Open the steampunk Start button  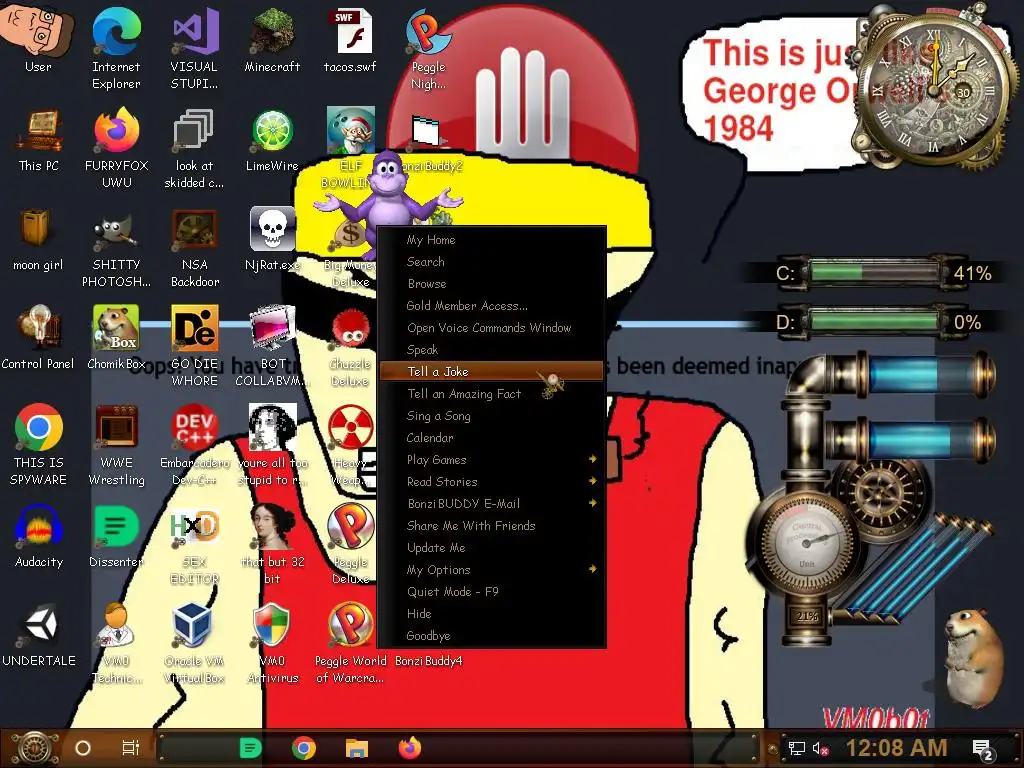(x=33, y=748)
